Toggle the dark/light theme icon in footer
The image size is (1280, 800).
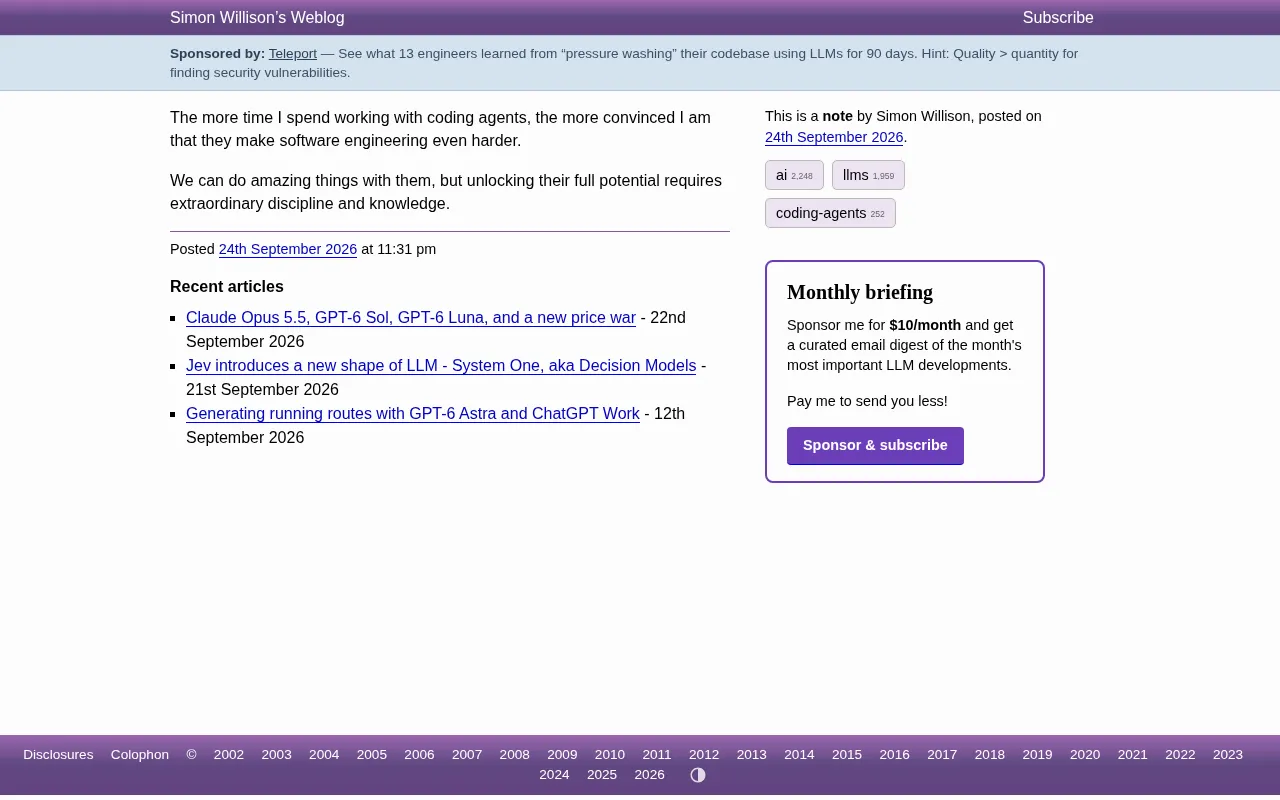click(698, 775)
